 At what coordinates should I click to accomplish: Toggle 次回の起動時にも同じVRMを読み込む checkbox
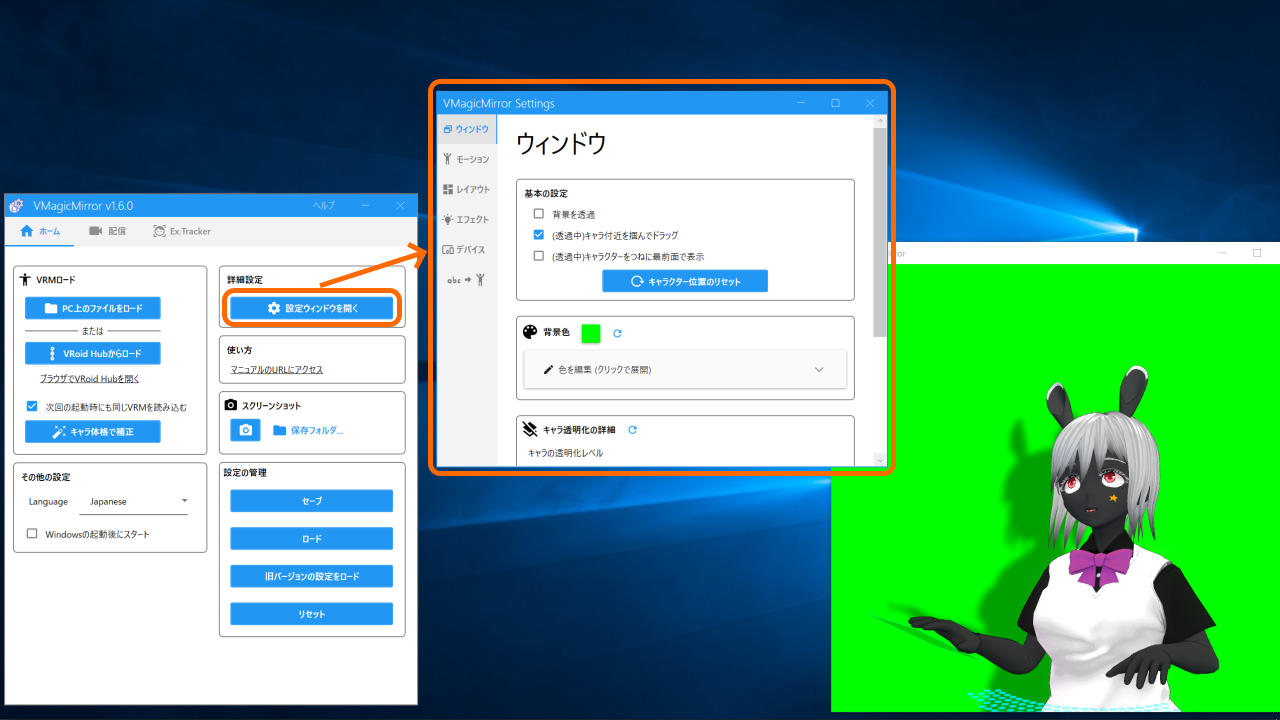(x=32, y=407)
